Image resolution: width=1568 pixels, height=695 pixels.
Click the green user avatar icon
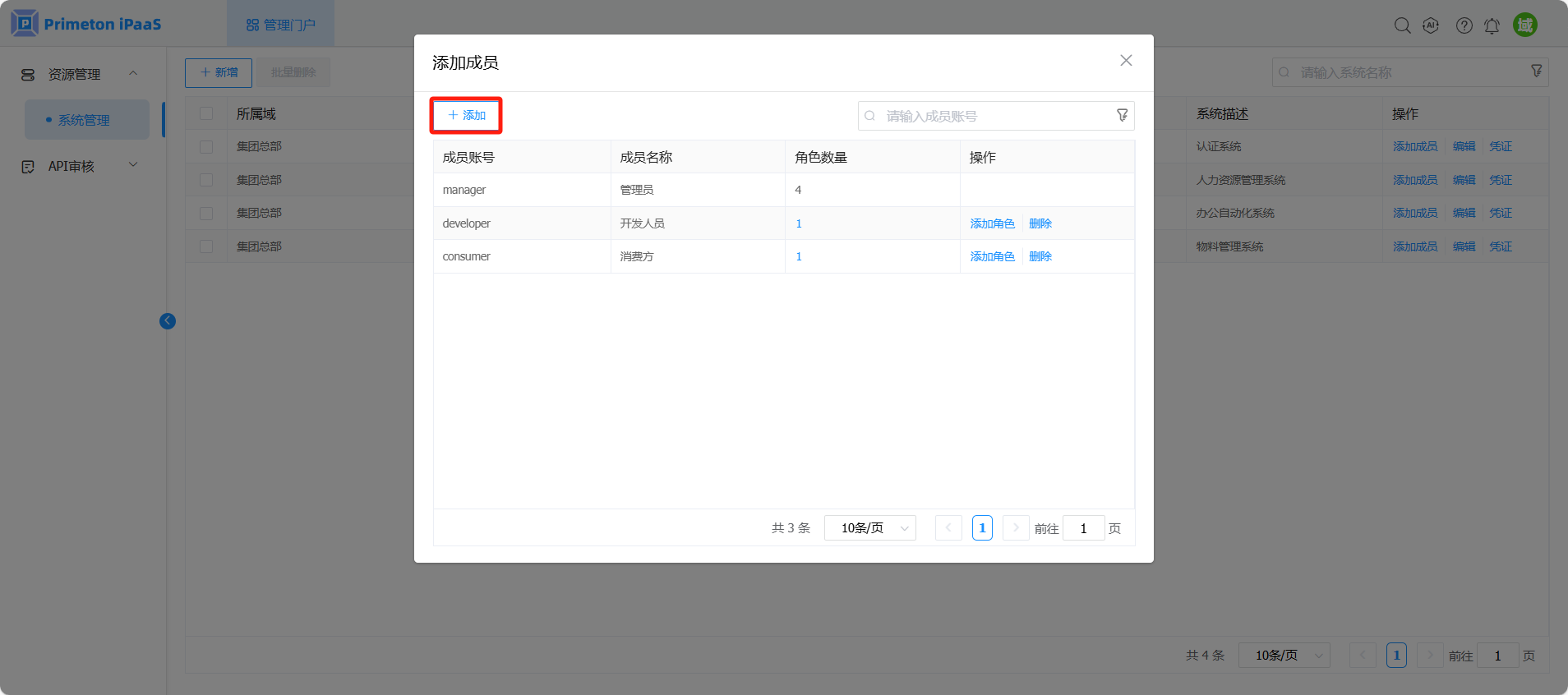(x=1525, y=25)
